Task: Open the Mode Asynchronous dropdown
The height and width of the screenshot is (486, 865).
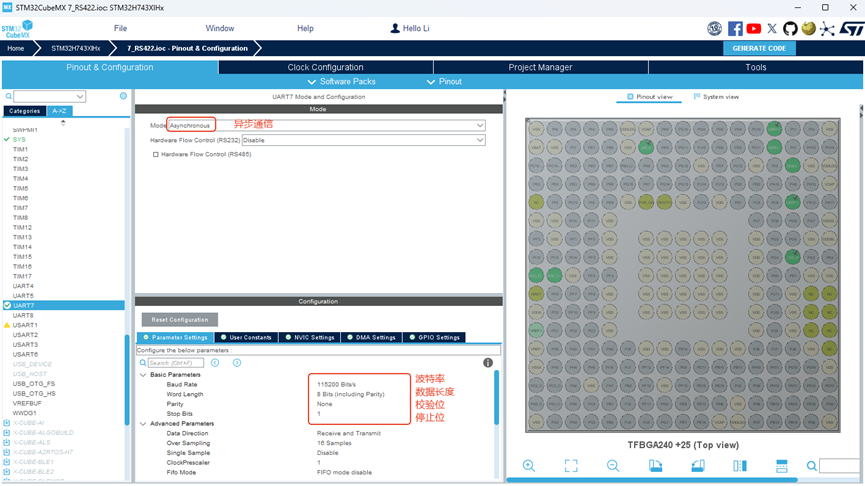Action: click(327, 125)
